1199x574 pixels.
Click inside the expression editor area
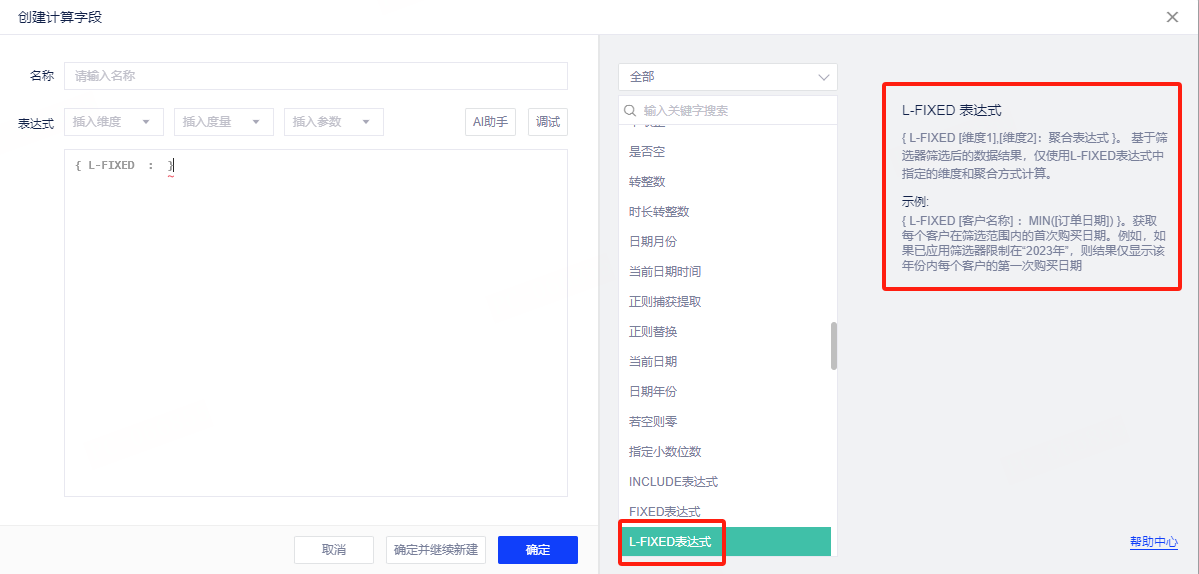tap(316, 330)
